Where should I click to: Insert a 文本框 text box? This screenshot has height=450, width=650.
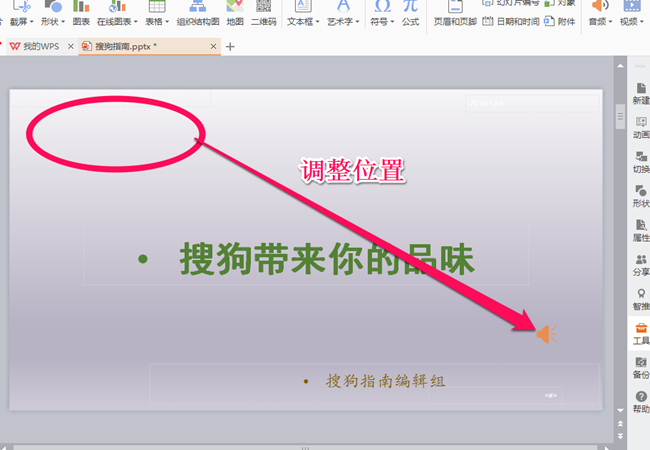(x=303, y=13)
